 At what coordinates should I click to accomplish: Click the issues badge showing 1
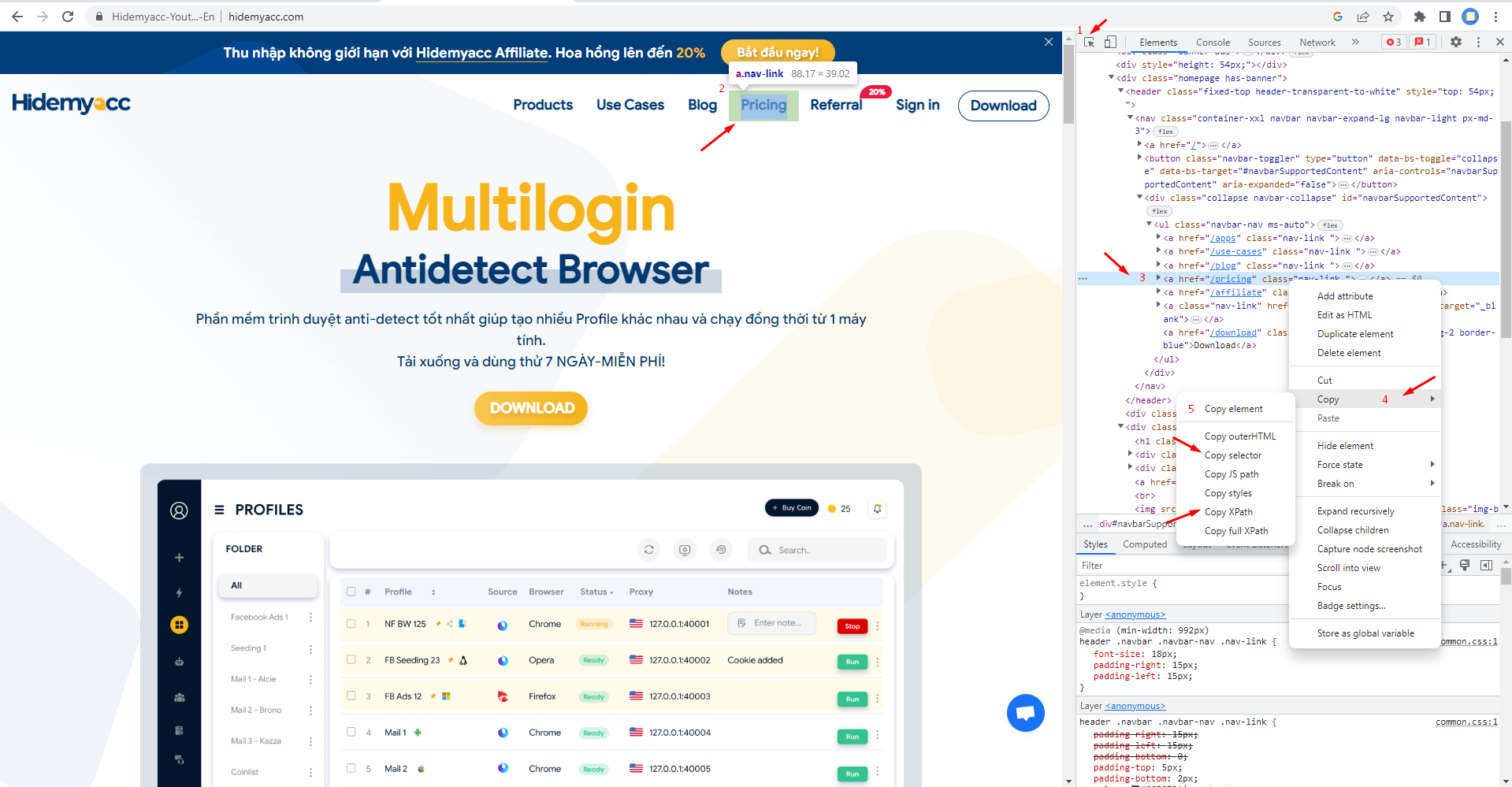coord(1423,43)
